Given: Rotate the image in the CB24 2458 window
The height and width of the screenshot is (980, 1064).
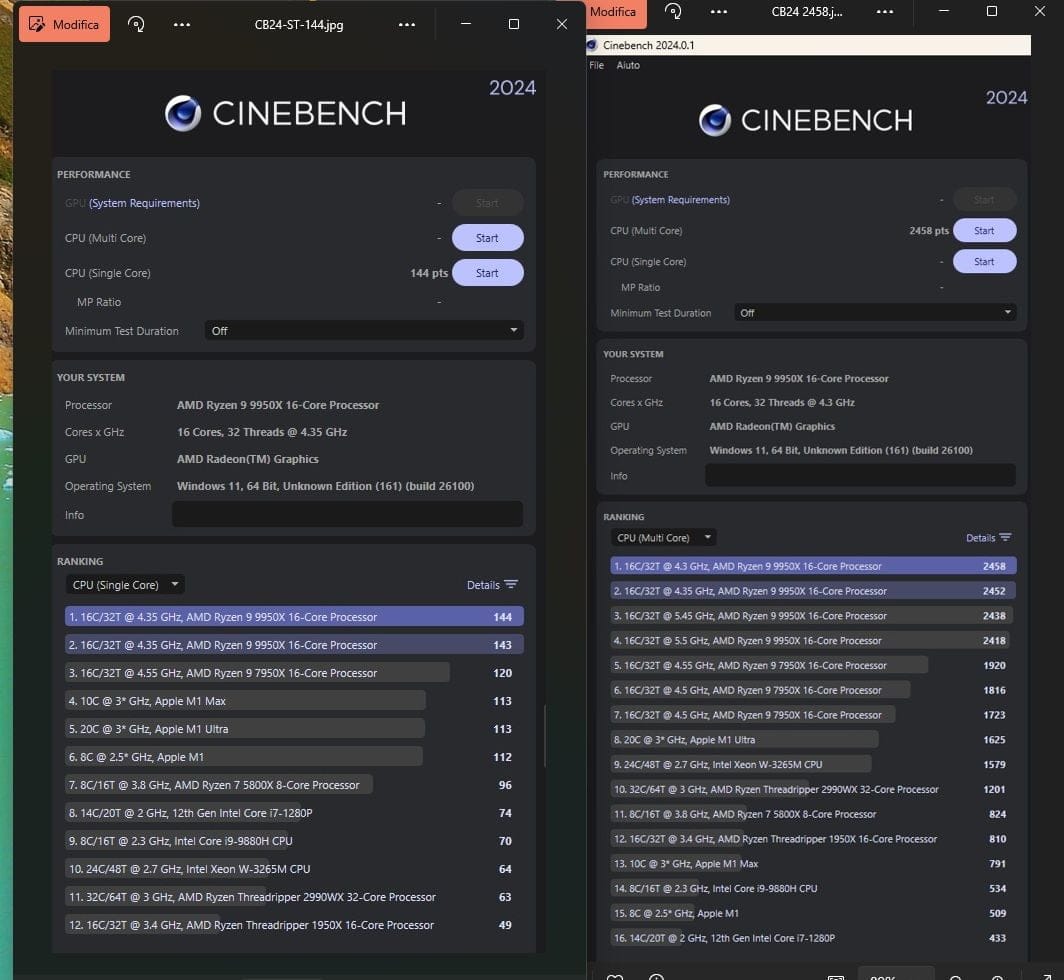Looking at the screenshot, I should pyautogui.click(x=672, y=11).
